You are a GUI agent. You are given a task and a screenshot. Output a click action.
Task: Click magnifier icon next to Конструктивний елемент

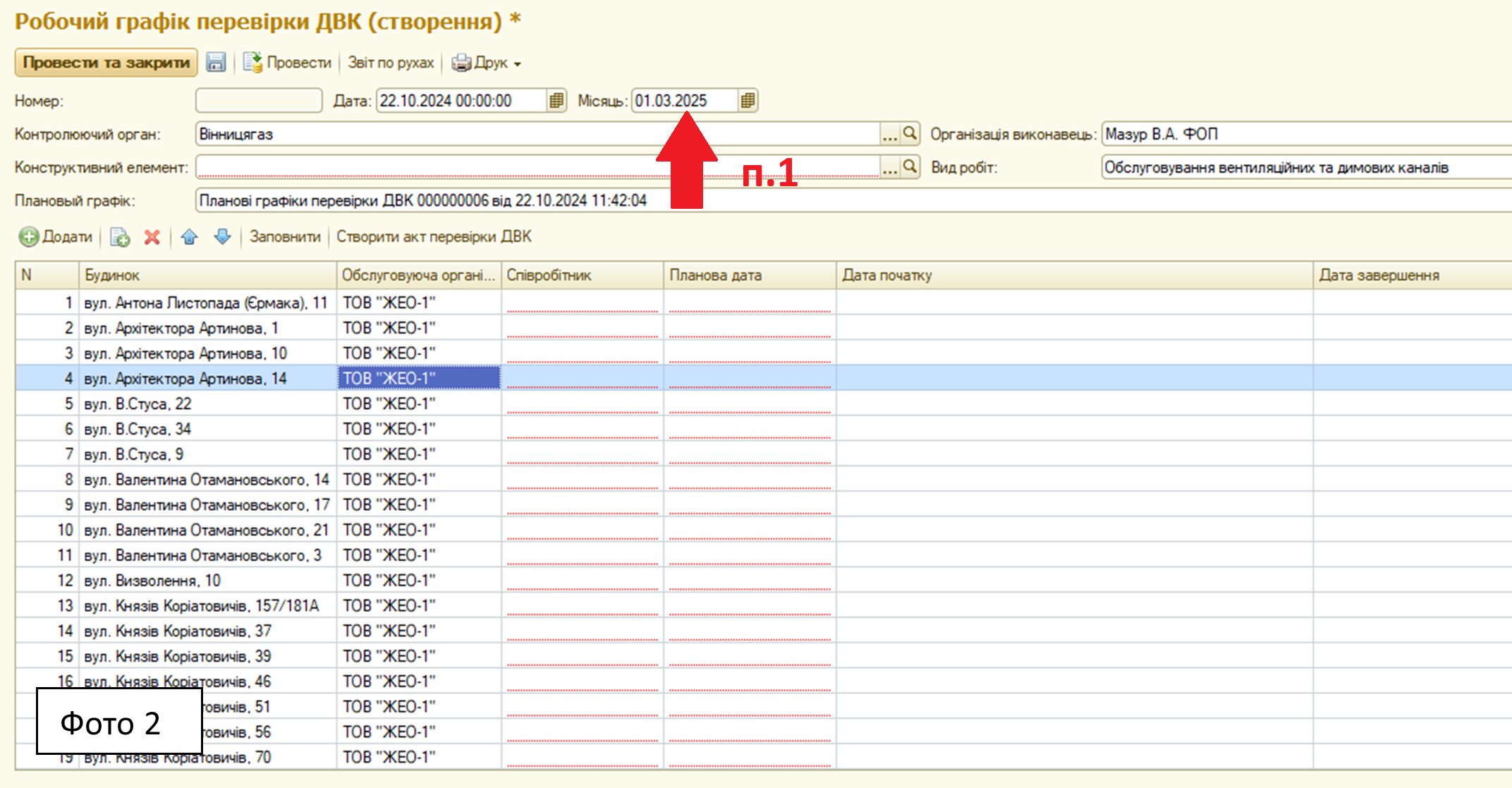[x=910, y=167]
